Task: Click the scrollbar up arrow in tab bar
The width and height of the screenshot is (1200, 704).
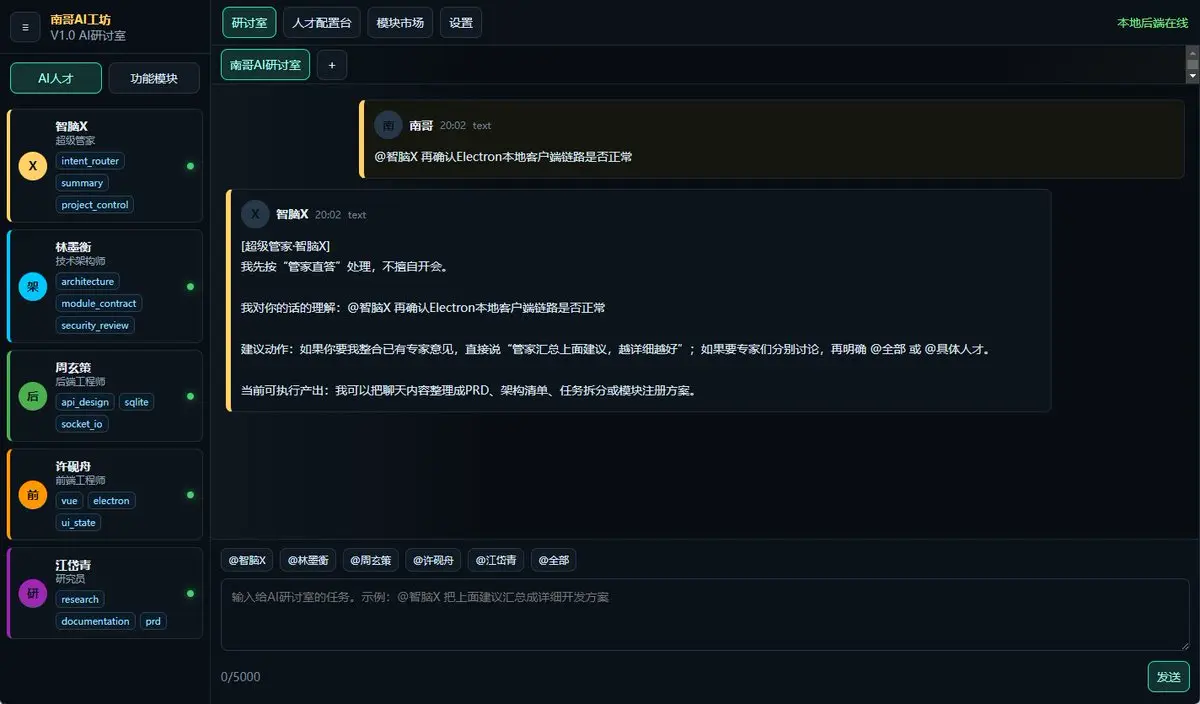Action: tap(1192, 51)
